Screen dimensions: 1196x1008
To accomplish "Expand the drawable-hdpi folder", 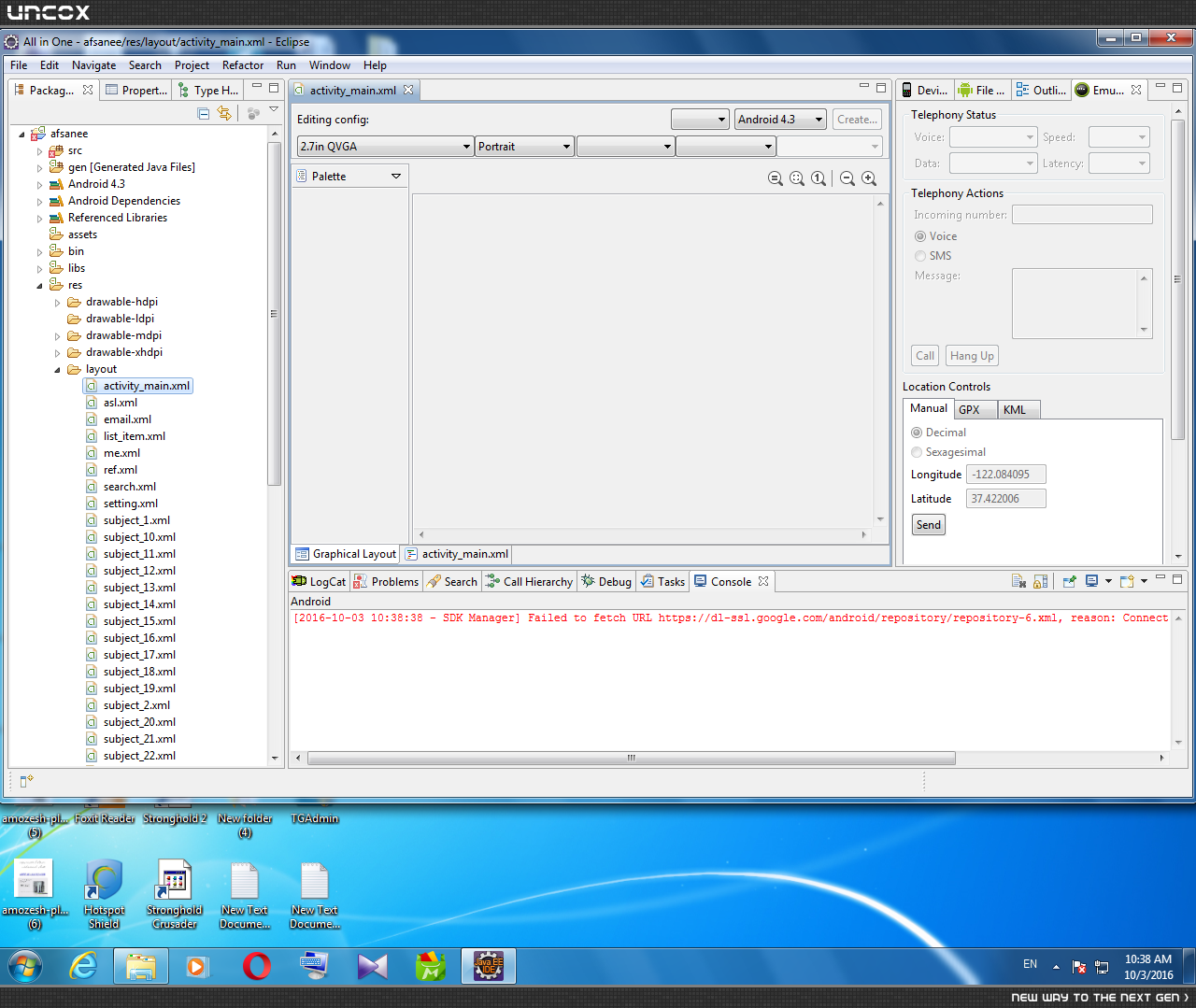I will tap(57, 302).
